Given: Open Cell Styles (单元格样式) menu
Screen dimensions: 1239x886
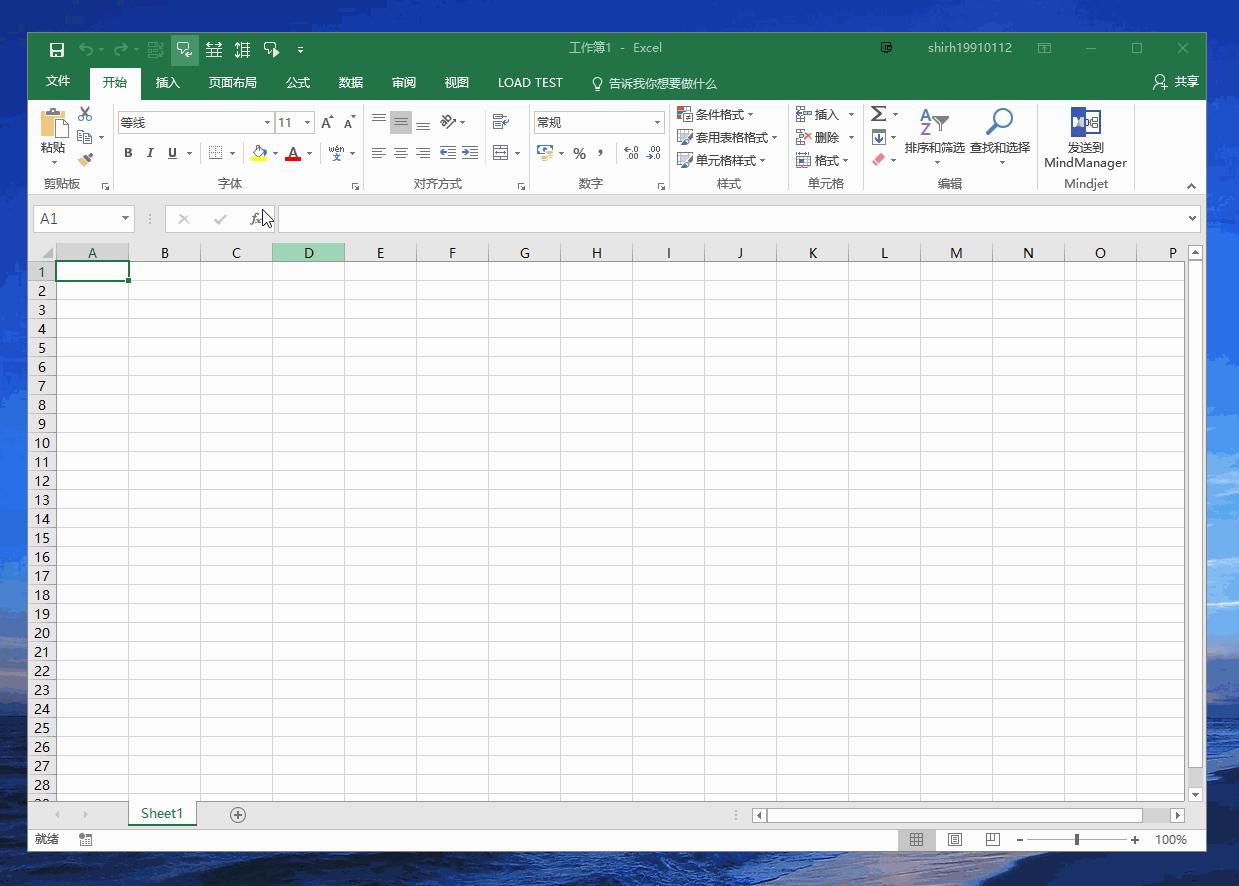Looking at the screenshot, I should [x=721, y=160].
